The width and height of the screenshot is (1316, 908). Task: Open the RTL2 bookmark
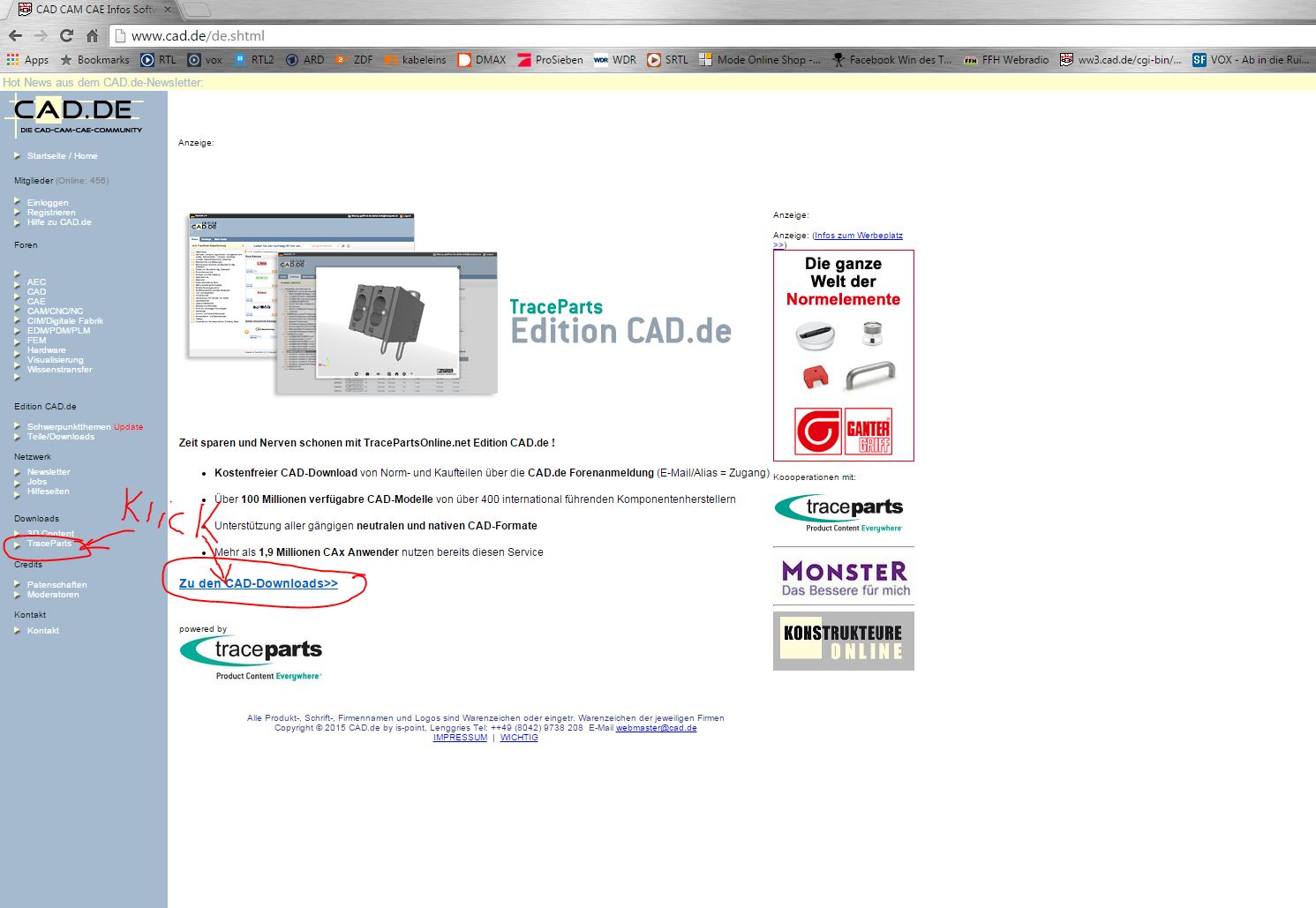pyautogui.click(x=254, y=60)
